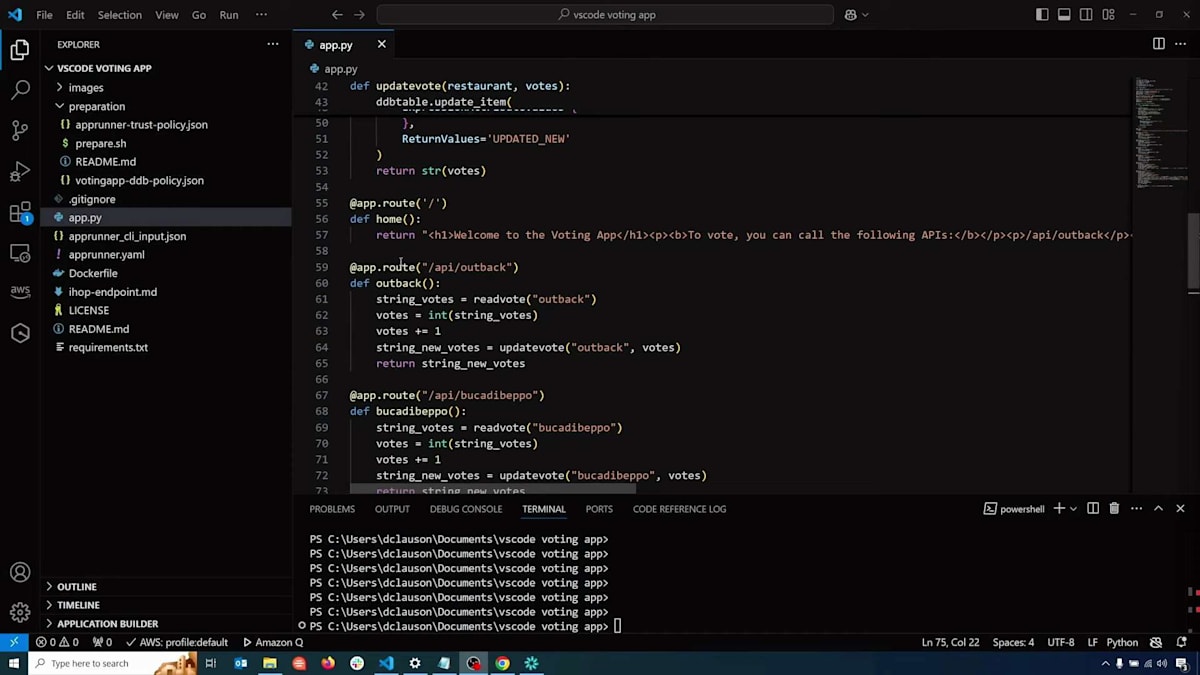Expand the images folder
Image resolution: width=1200 pixels, height=675 pixels.
click(x=85, y=88)
